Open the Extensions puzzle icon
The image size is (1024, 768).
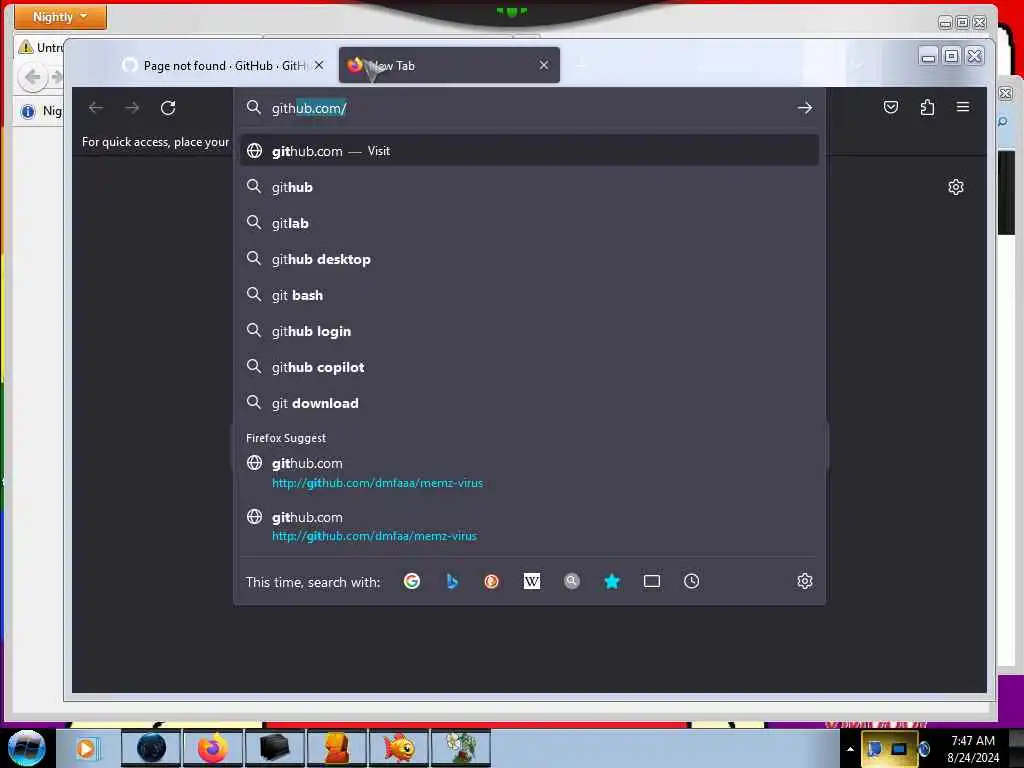[927, 107]
